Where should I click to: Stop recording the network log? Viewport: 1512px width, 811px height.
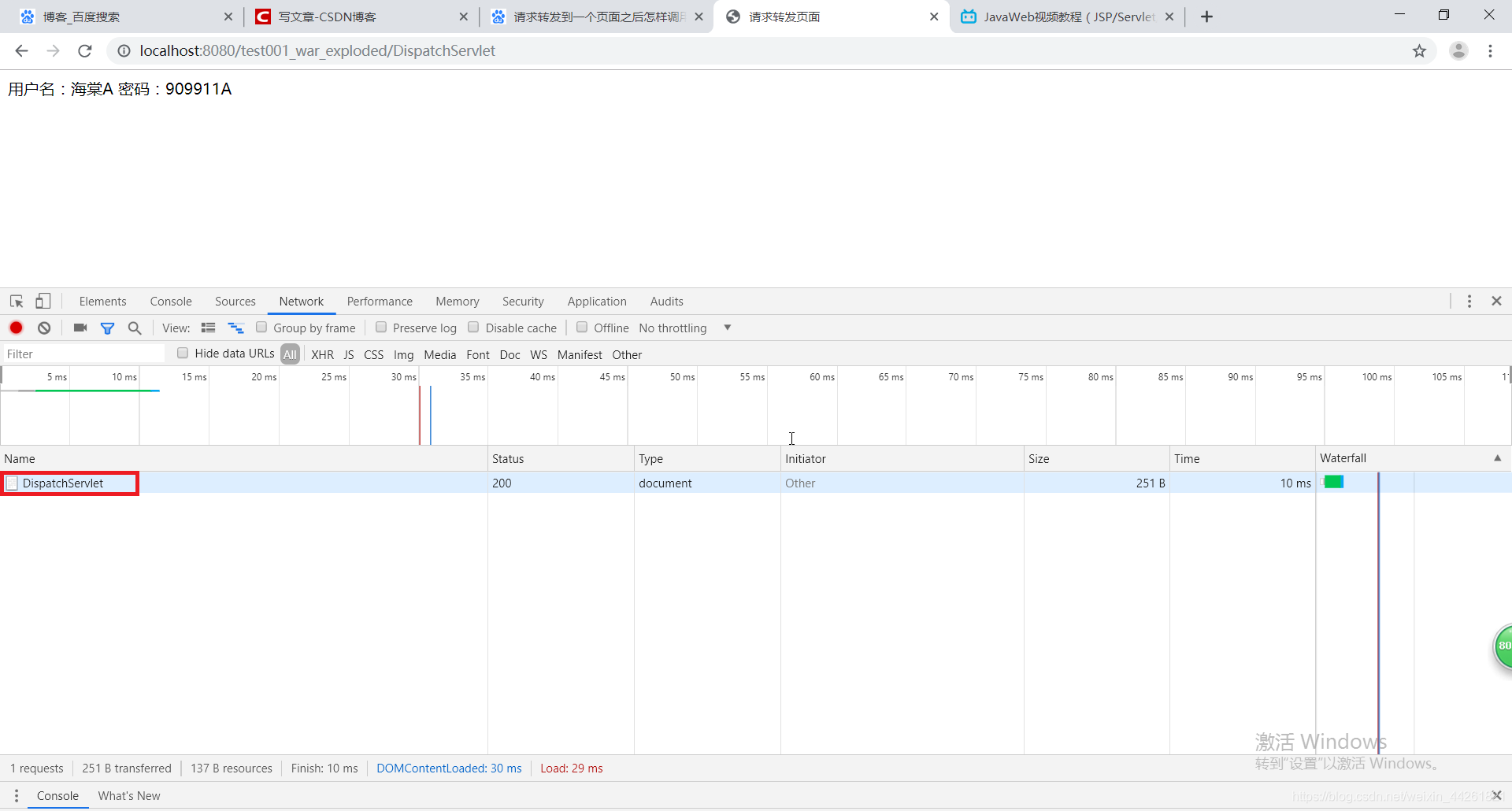(x=16, y=328)
